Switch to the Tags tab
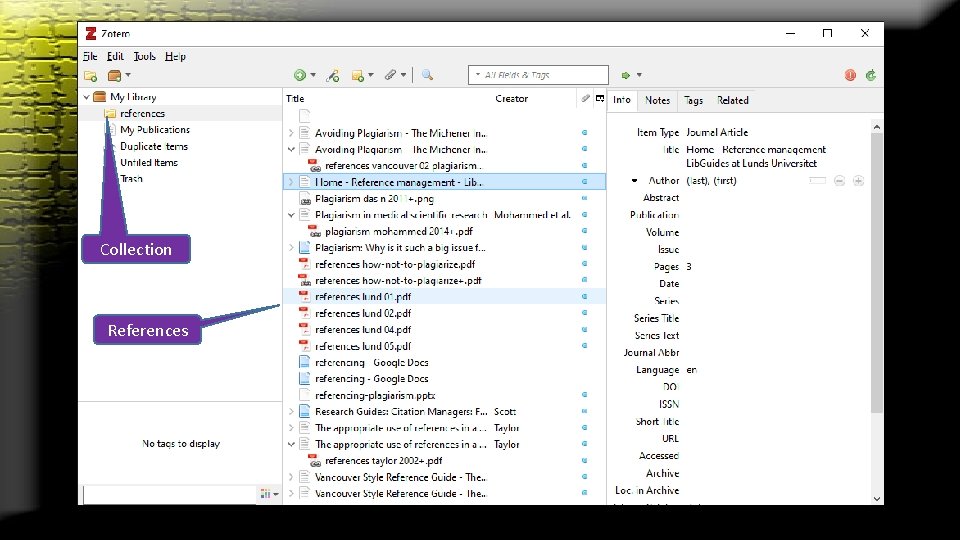 coord(693,100)
